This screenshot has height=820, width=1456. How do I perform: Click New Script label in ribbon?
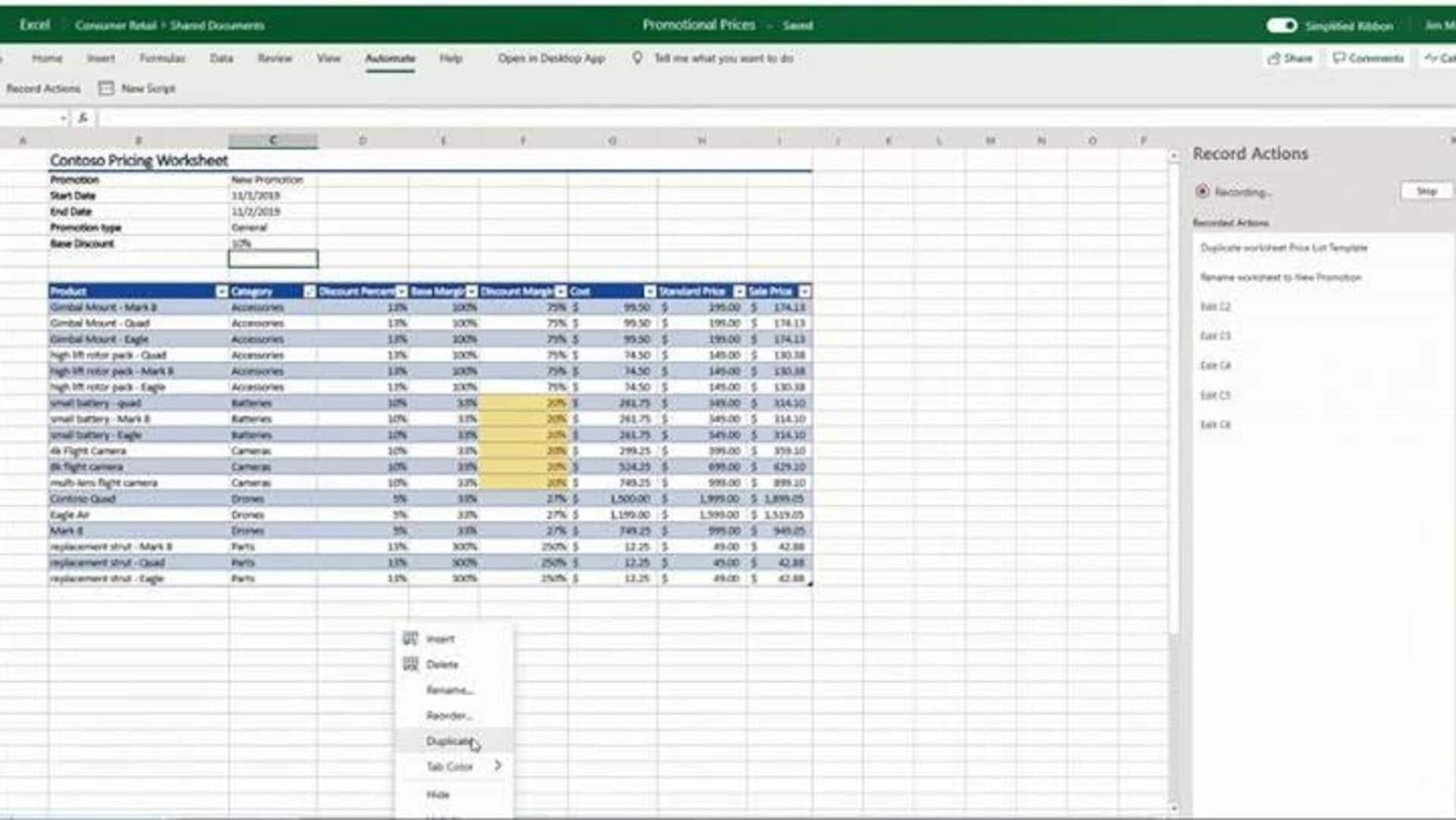coord(148,89)
